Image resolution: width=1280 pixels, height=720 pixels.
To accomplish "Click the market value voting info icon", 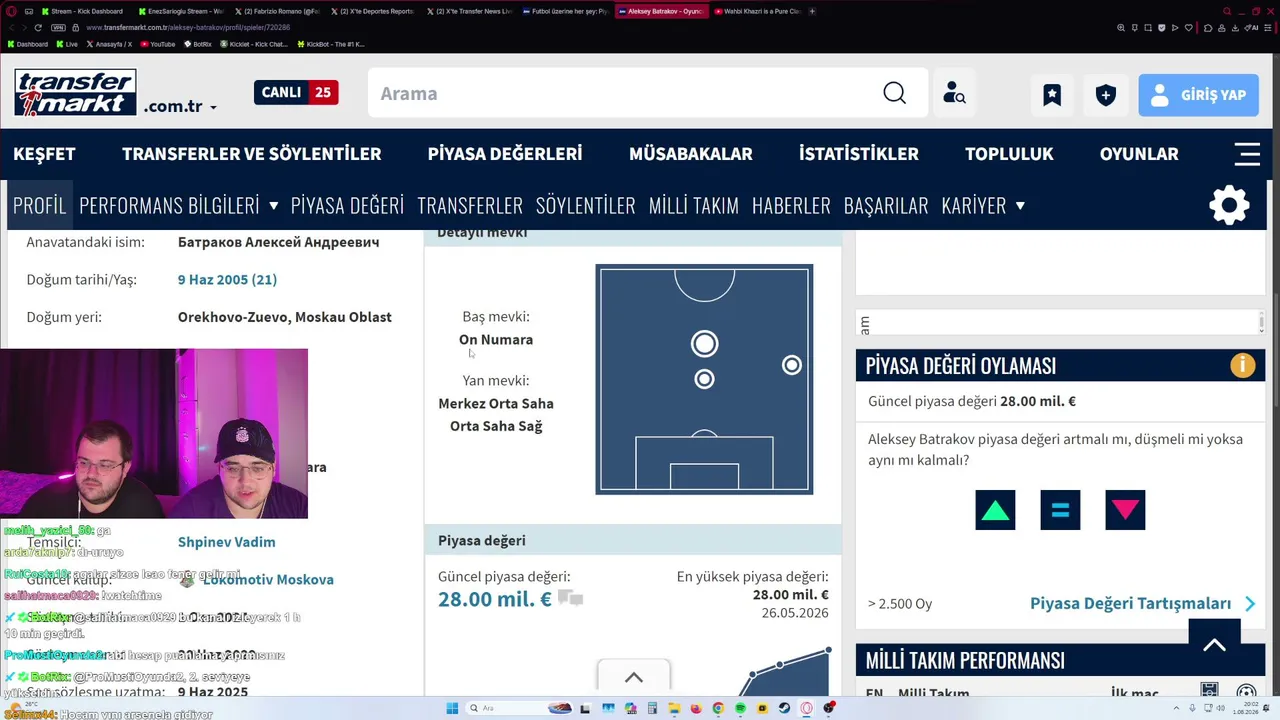I will [x=1242, y=365].
